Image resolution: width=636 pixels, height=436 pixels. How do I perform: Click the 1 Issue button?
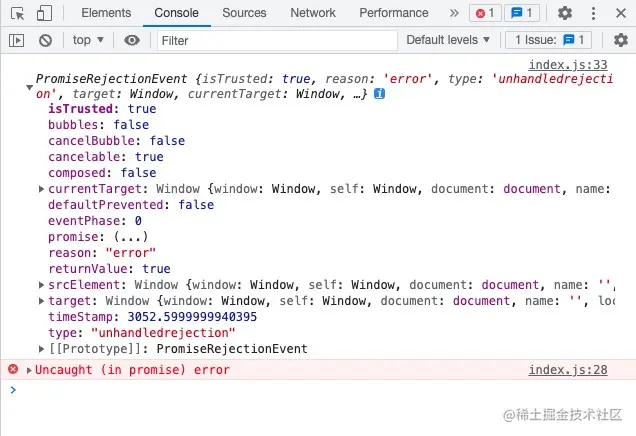tap(548, 40)
